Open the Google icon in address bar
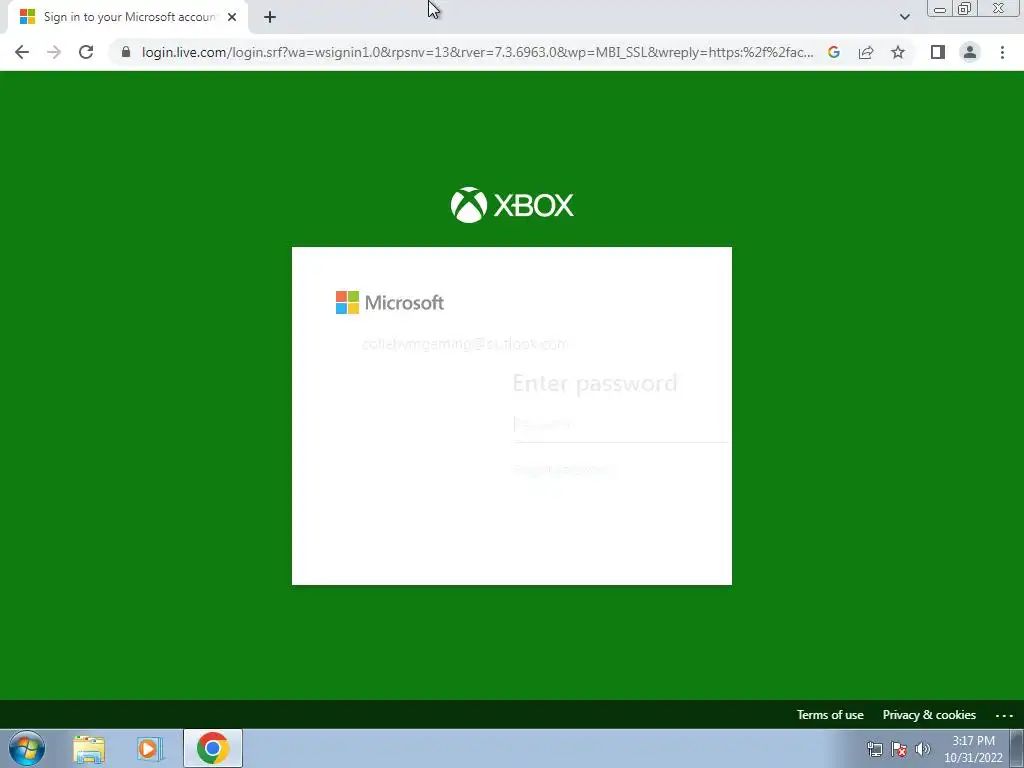 pyautogui.click(x=833, y=52)
